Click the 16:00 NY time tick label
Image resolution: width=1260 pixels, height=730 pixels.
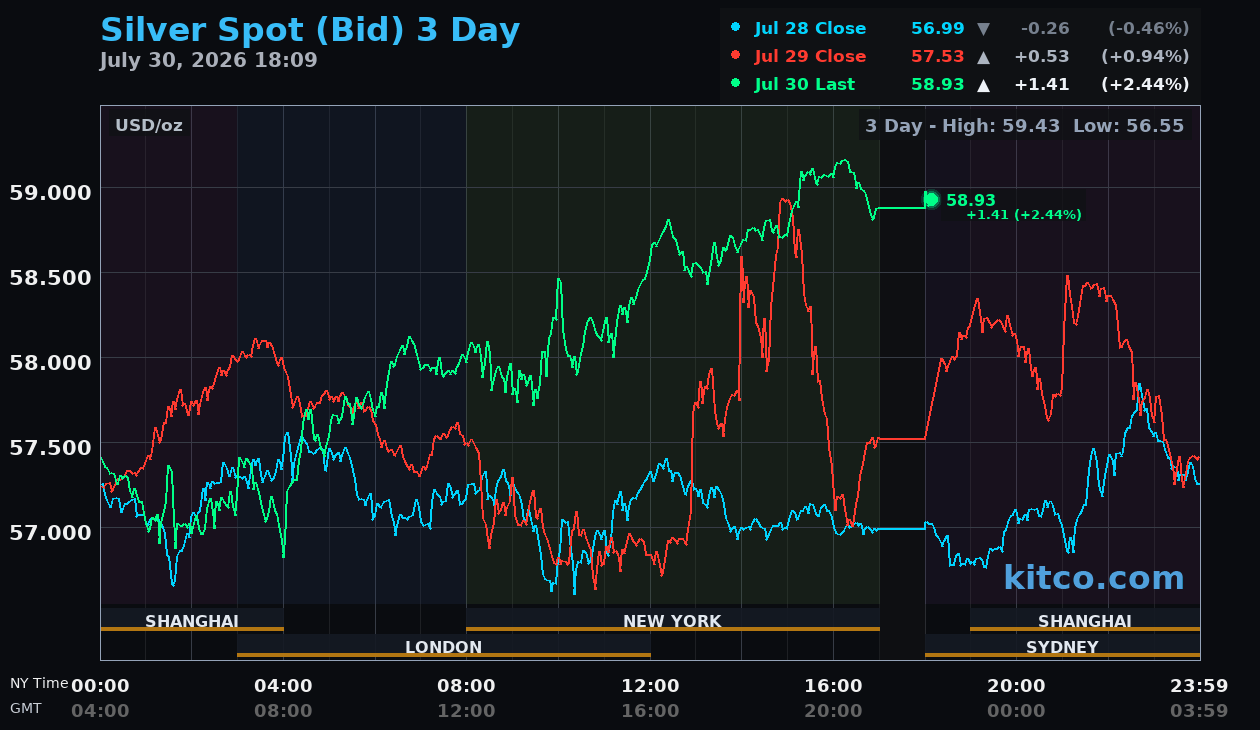[x=833, y=686]
